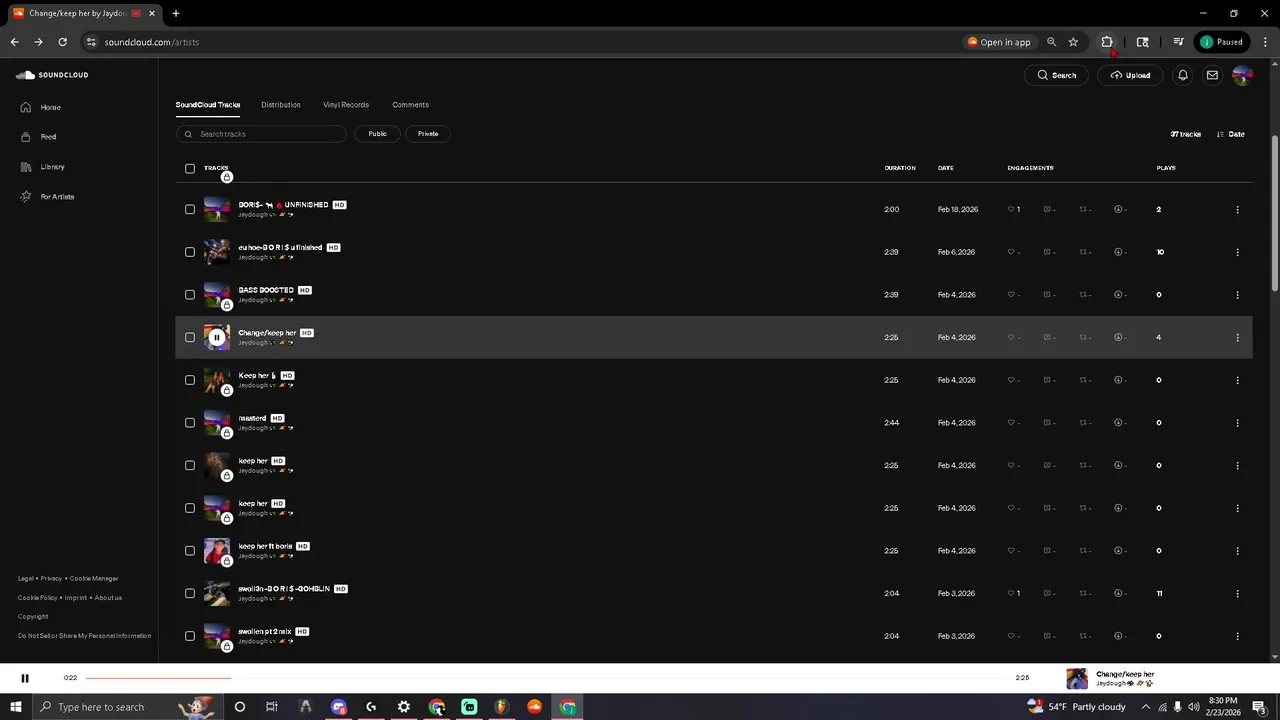This screenshot has width=1280, height=720.
Task: Click the likes heart for swoll3n-BORI$-GOHBLIN
Action: (1011, 594)
